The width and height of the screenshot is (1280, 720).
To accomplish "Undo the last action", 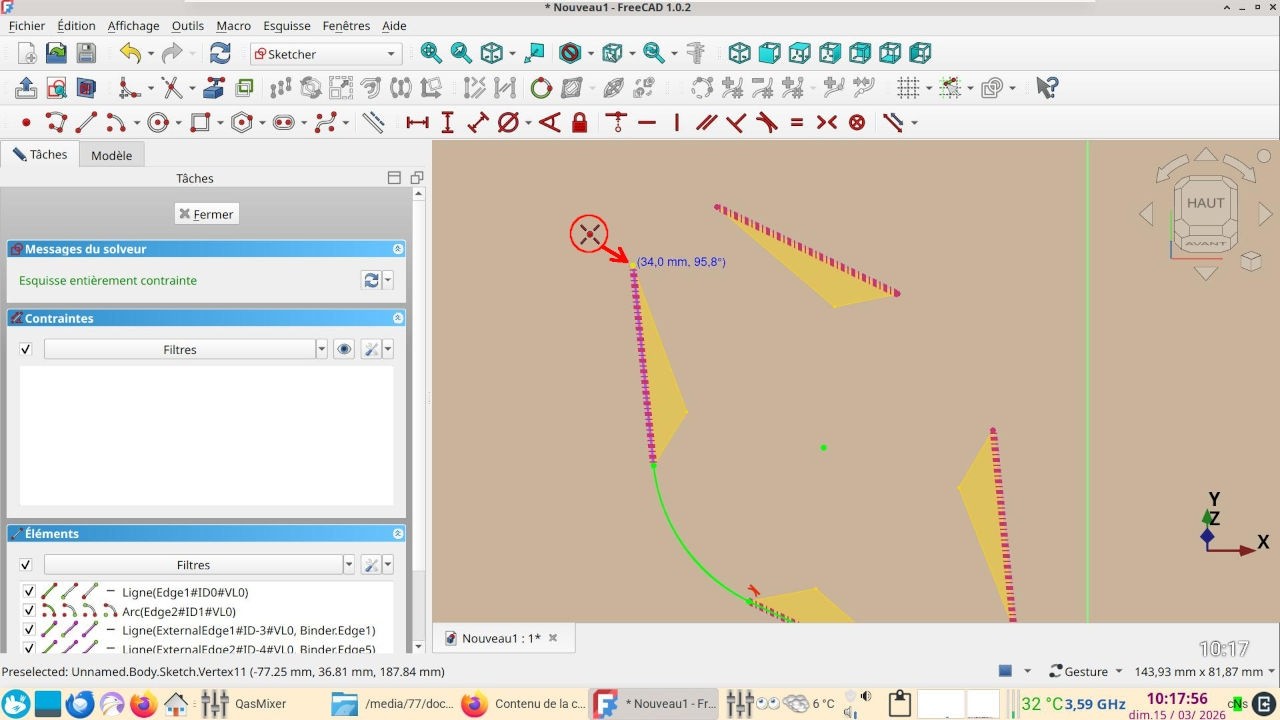I will pos(130,53).
